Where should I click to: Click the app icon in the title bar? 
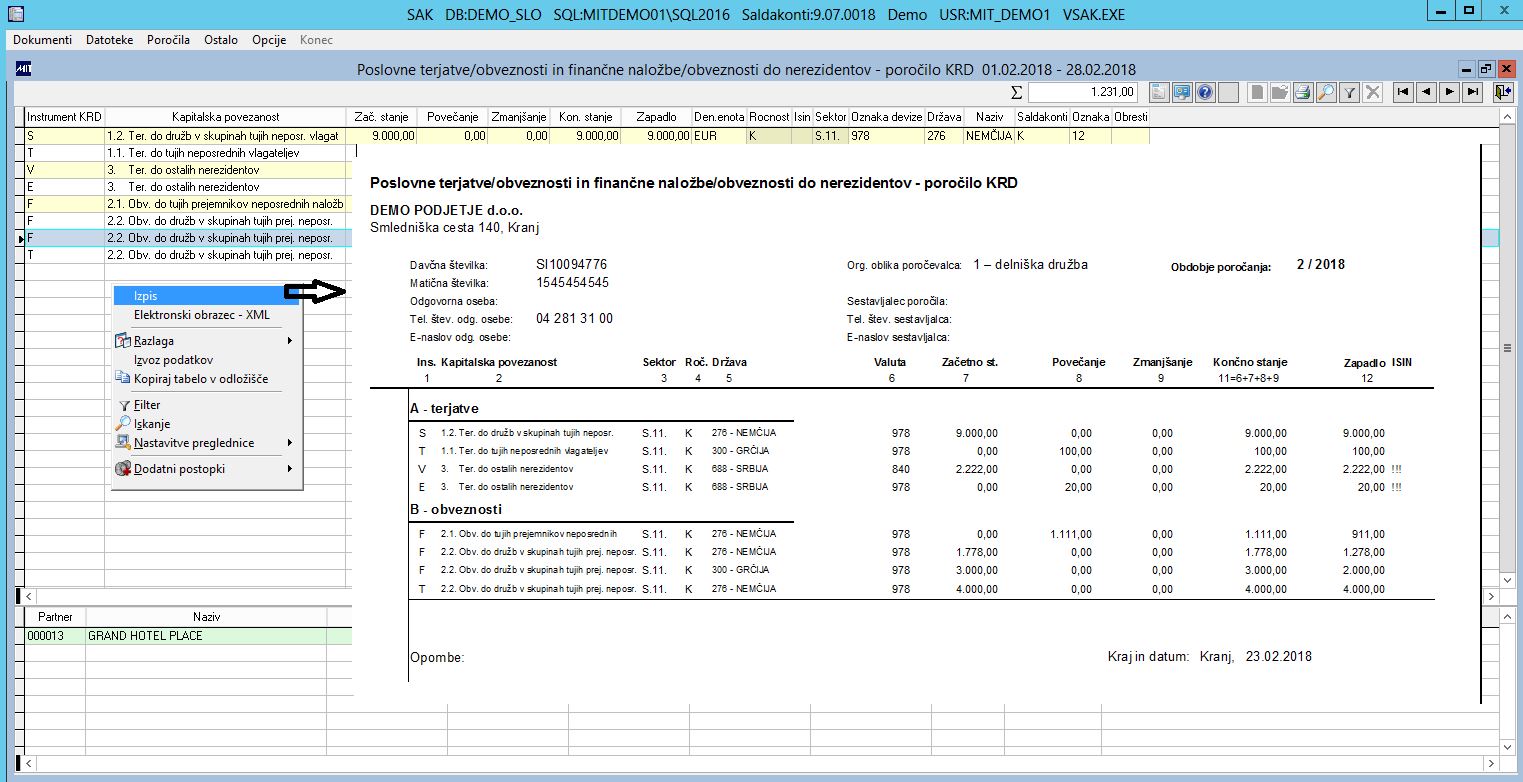click(x=14, y=14)
